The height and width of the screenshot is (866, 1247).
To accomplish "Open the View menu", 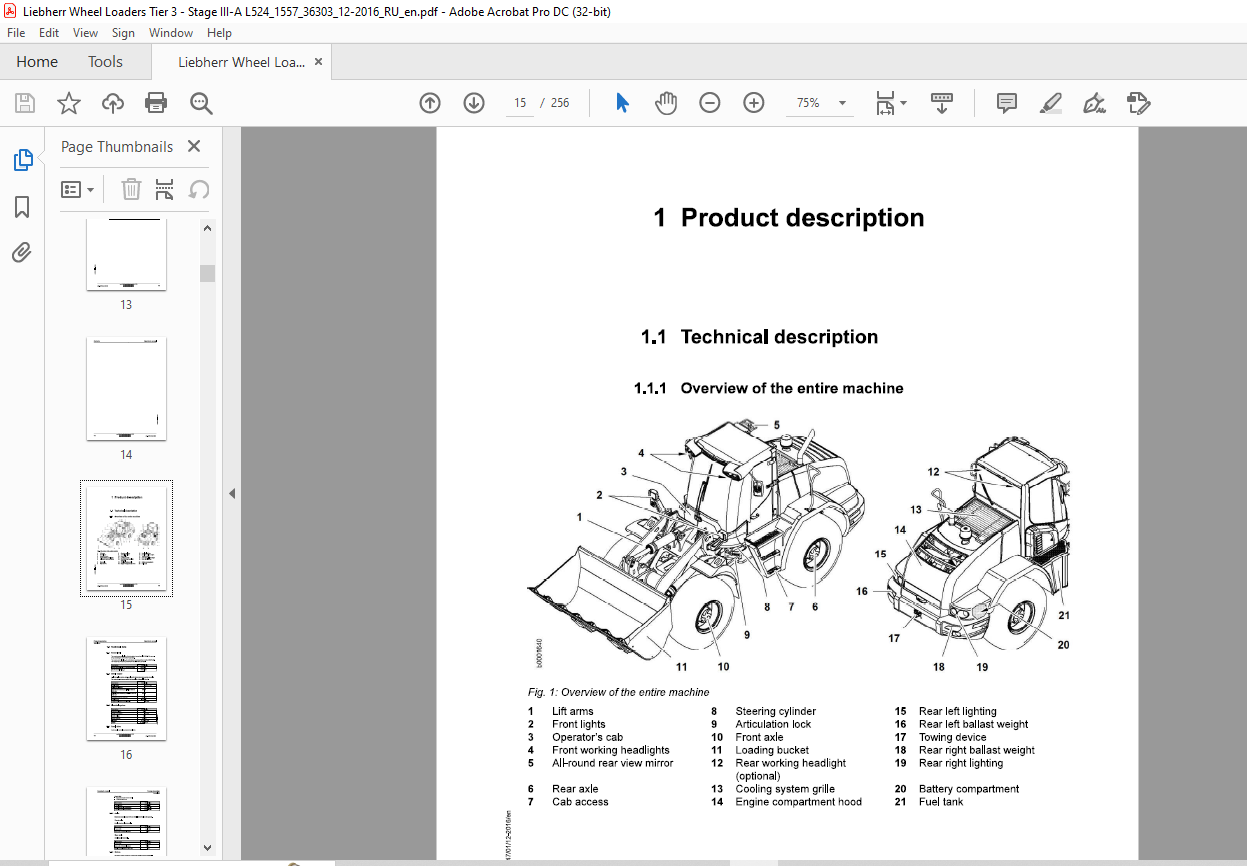I will click(85, 33).
